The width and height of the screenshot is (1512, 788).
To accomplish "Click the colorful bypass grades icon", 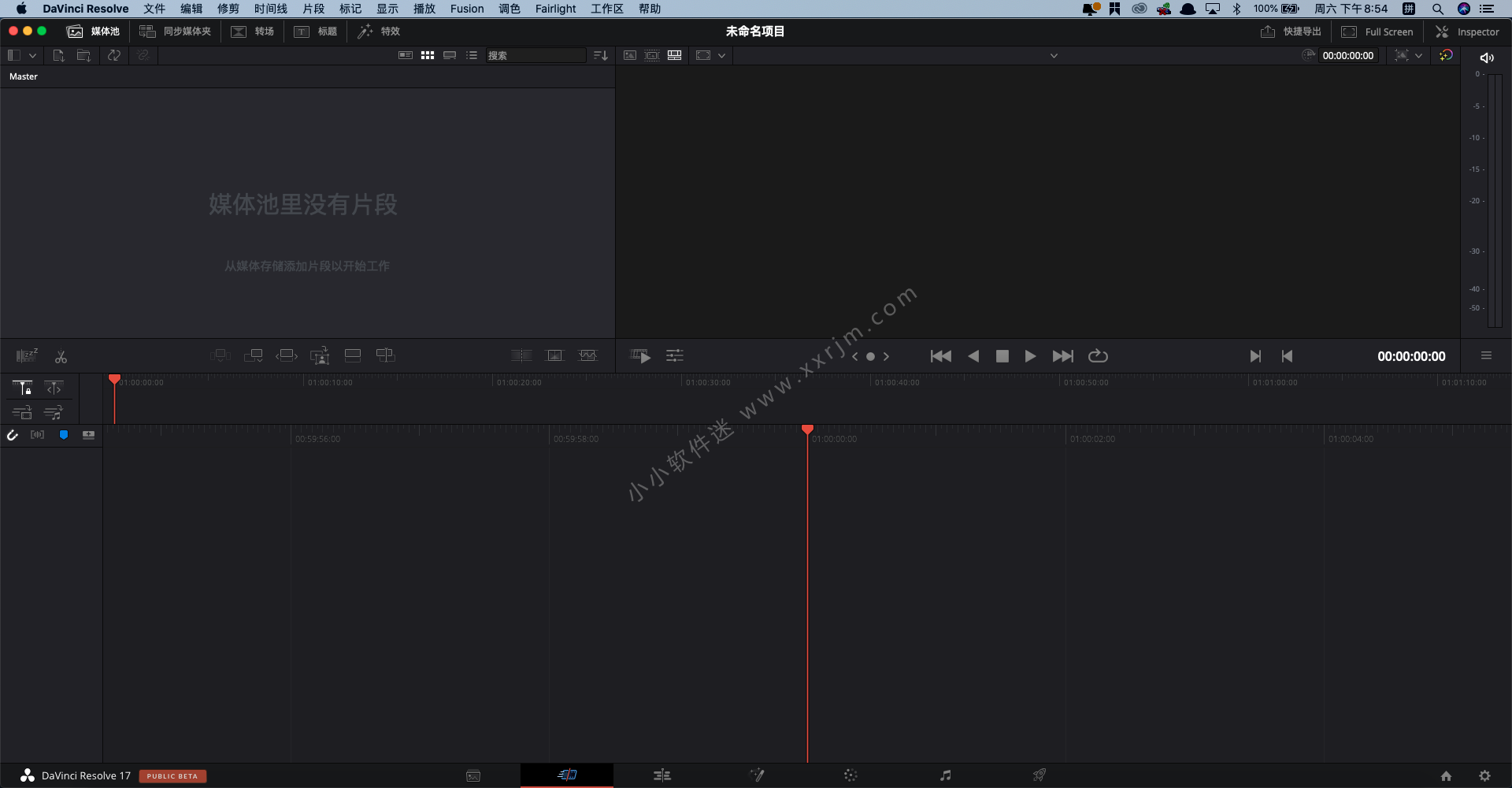I will tap(1446, 55).
